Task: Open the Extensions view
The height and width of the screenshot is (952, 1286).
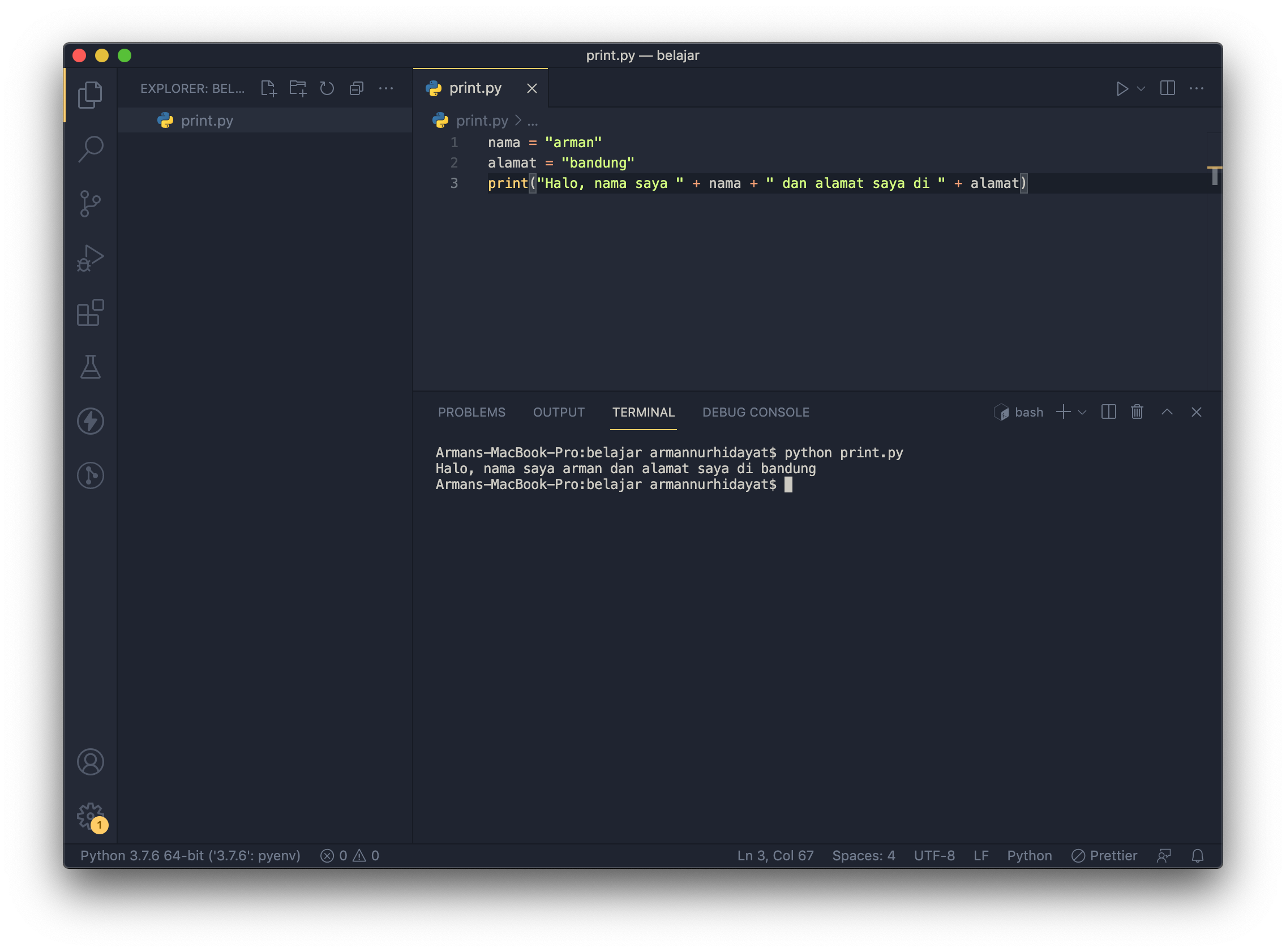Action: [91, 313]
